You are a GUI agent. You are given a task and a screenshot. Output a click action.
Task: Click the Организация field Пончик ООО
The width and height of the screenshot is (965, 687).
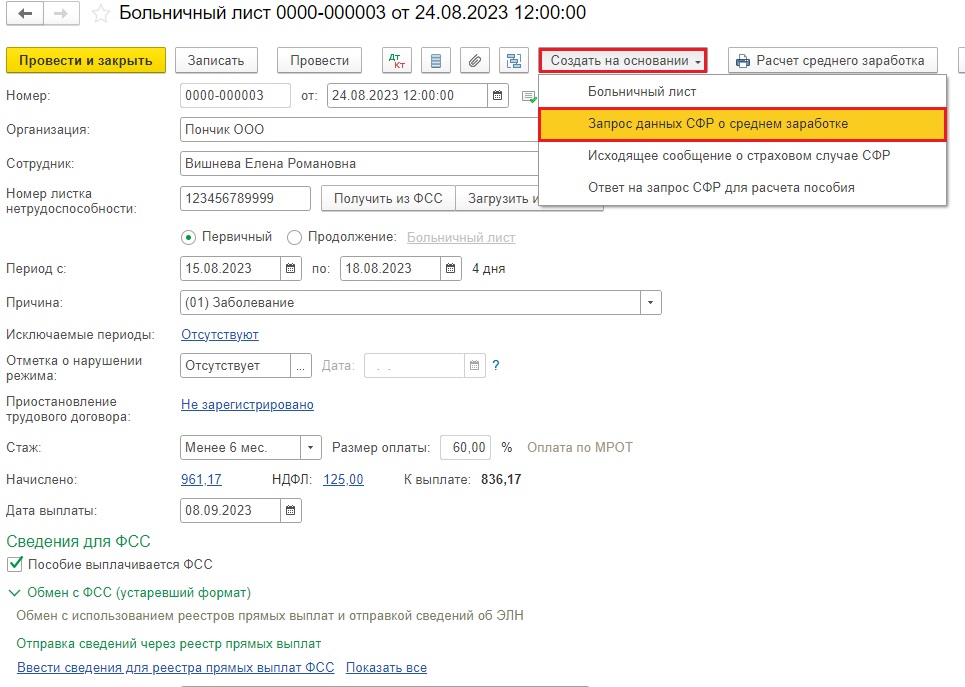click(x=359, y=130)
